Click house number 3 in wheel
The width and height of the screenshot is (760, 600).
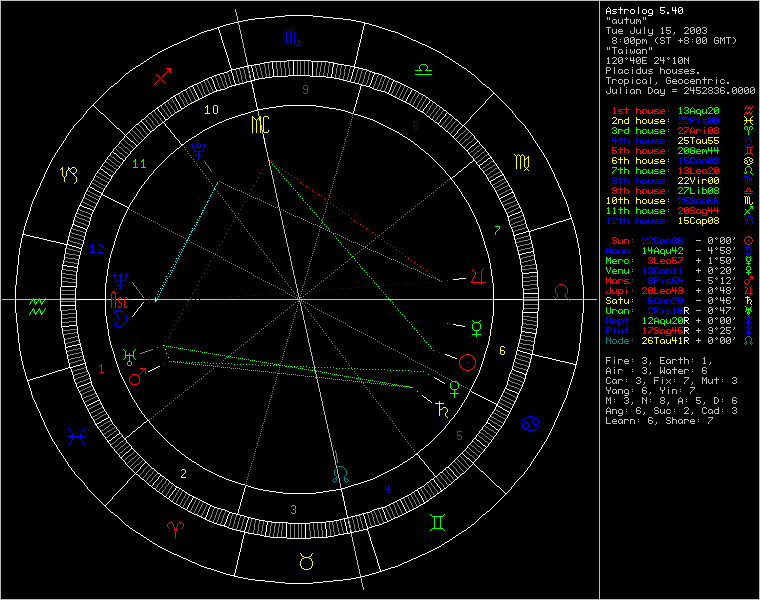tap(293, 510)
